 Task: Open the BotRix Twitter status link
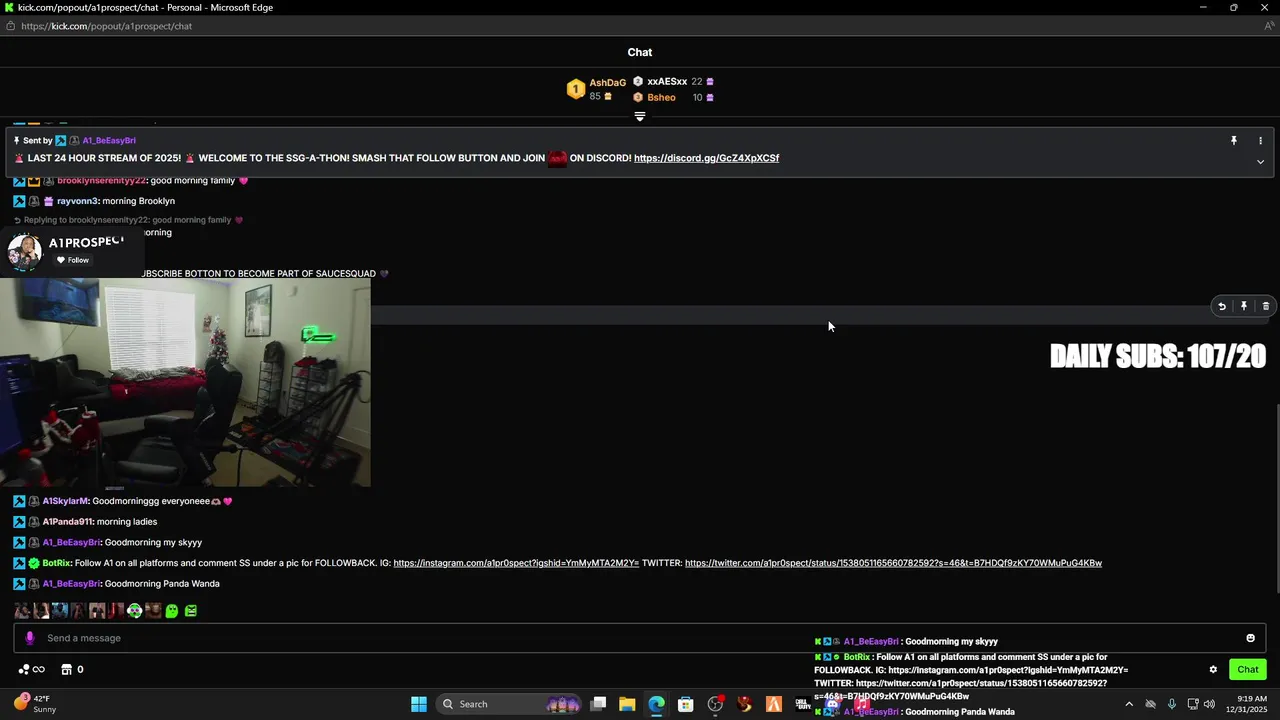tap(893, 563)
